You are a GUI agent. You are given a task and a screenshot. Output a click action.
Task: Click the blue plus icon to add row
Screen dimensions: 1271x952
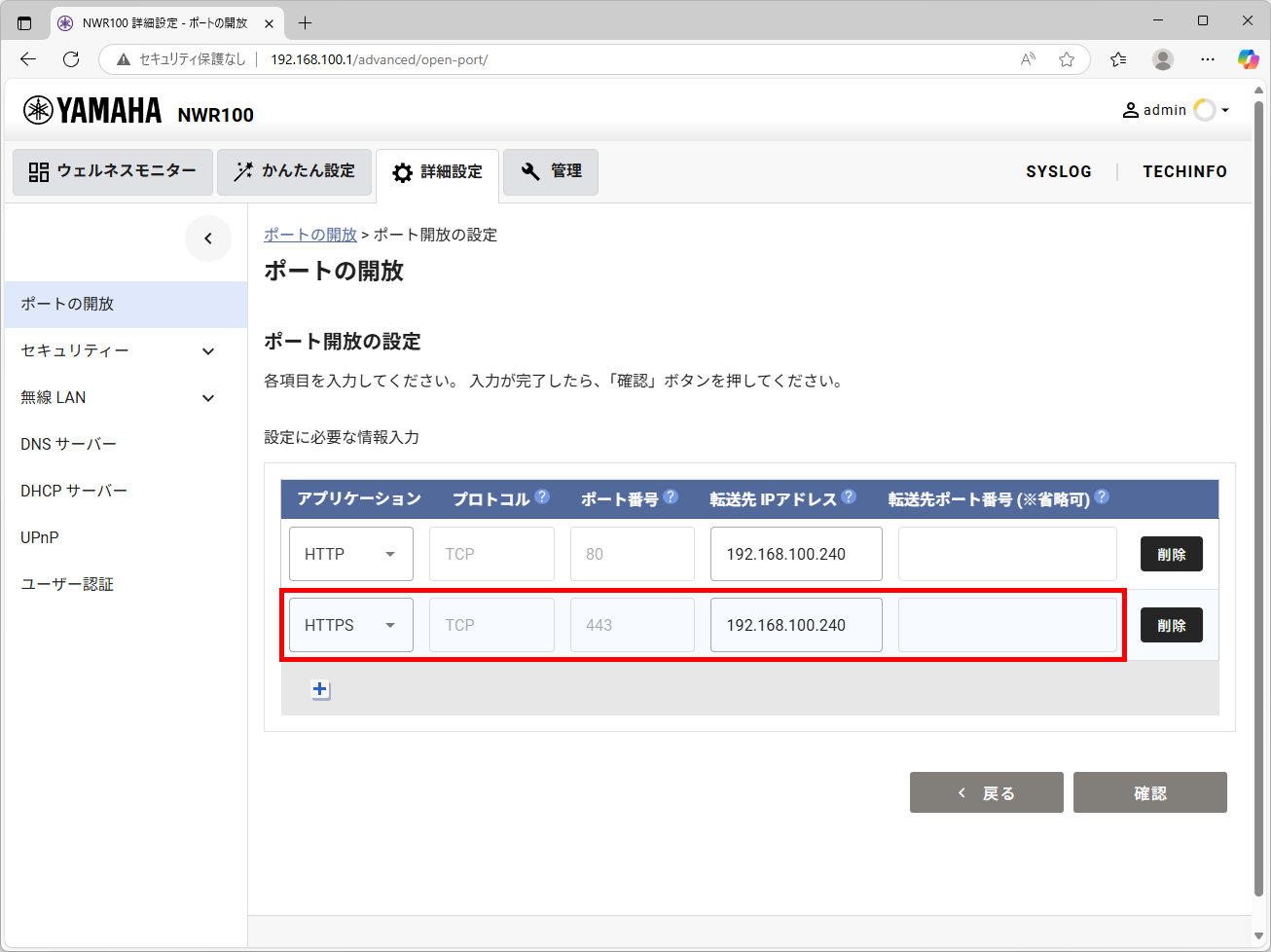pyautogui.click(x=320, y=689)
